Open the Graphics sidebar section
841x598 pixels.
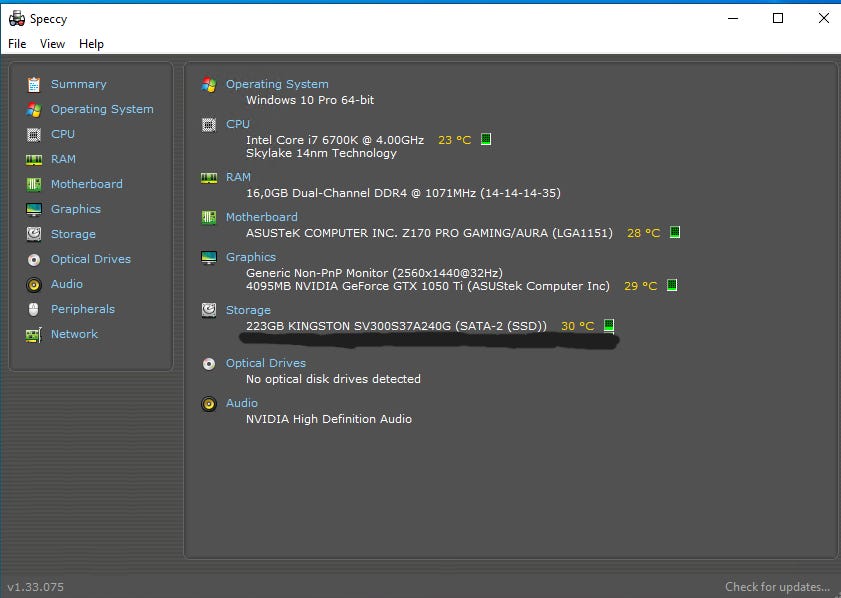pyautogui.click(x=76, y=209)
